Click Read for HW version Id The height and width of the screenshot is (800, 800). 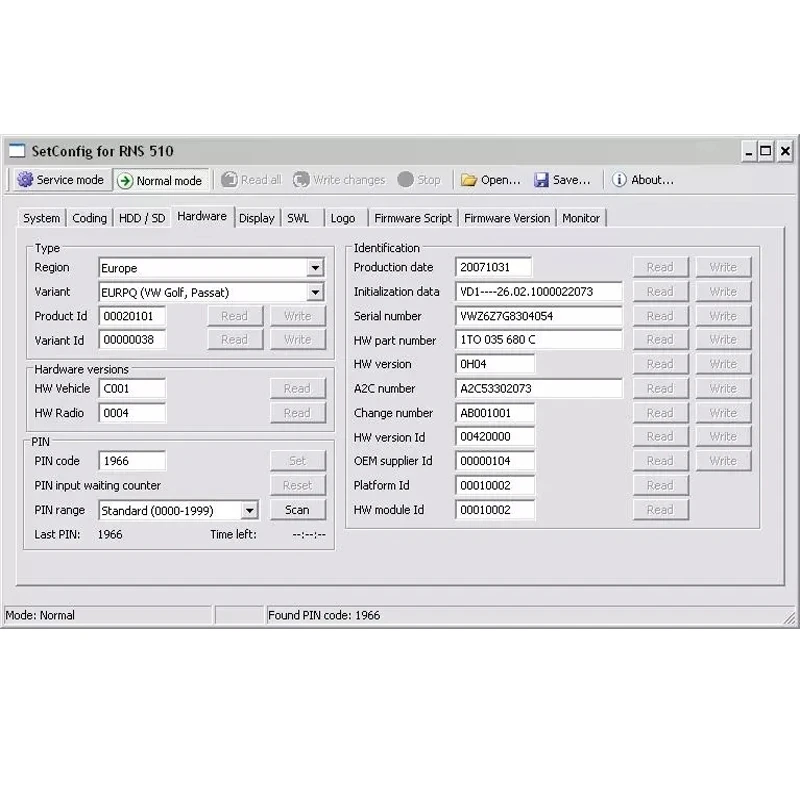pyautogui.click(x=660, y=437)
